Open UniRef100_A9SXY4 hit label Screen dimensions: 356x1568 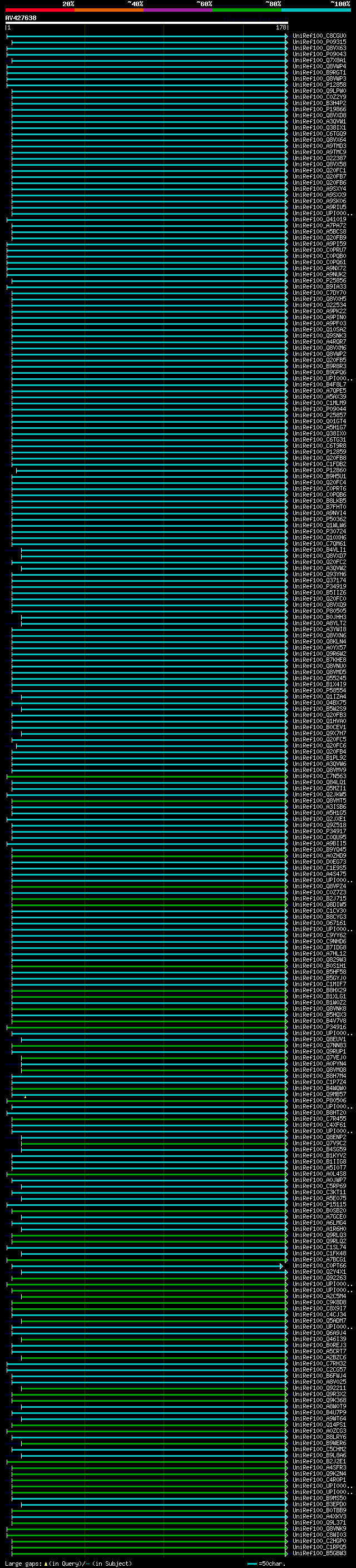pos(319,189)
